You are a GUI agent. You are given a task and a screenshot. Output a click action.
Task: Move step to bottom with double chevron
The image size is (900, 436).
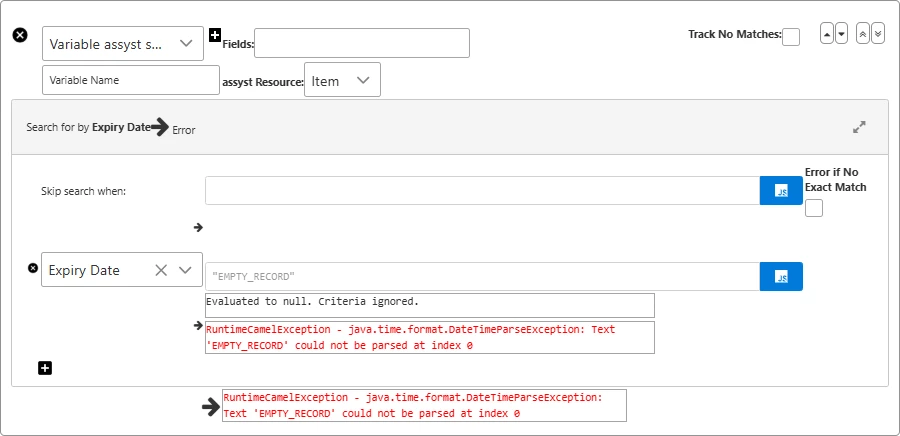[x=878, y=34]
